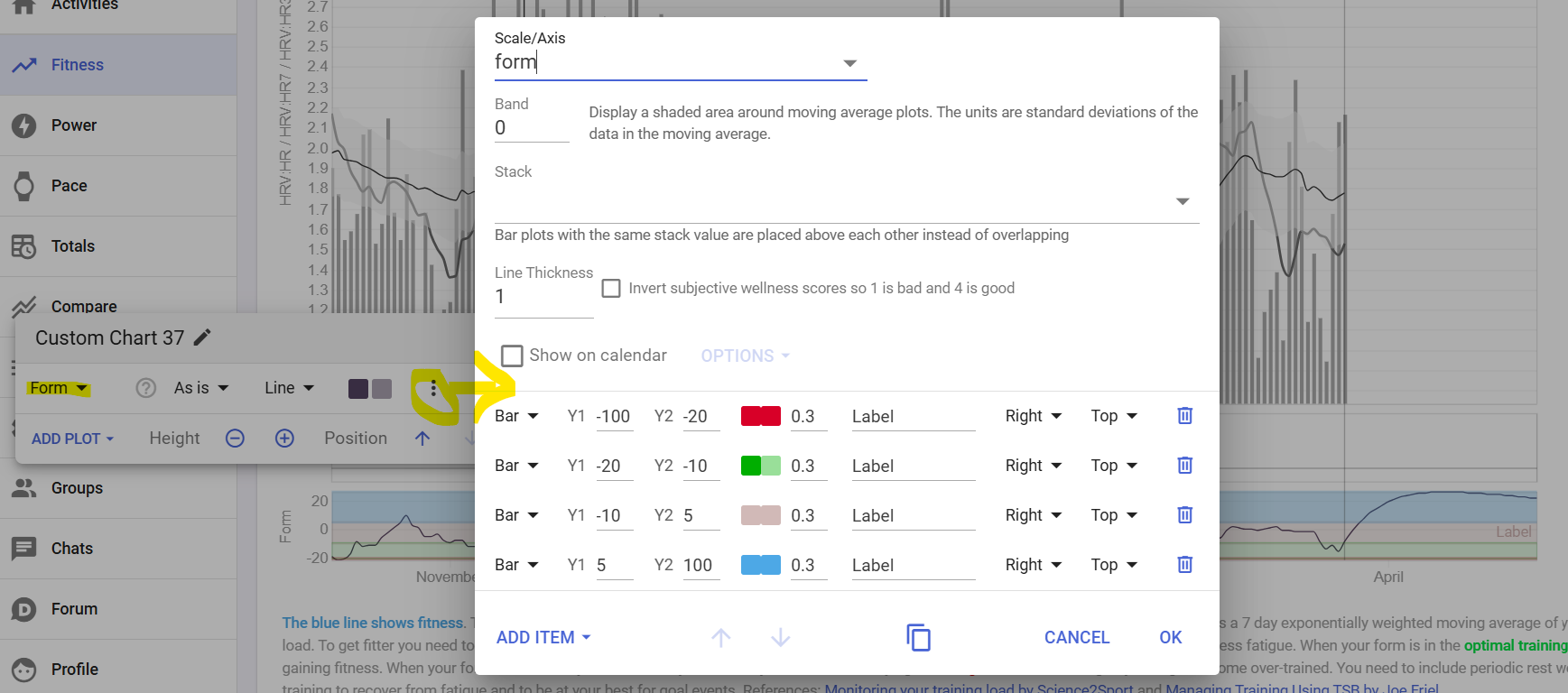Open the Scale/Axis dropdown
This screenshot has width=1568, height=693.
(849, 63)
